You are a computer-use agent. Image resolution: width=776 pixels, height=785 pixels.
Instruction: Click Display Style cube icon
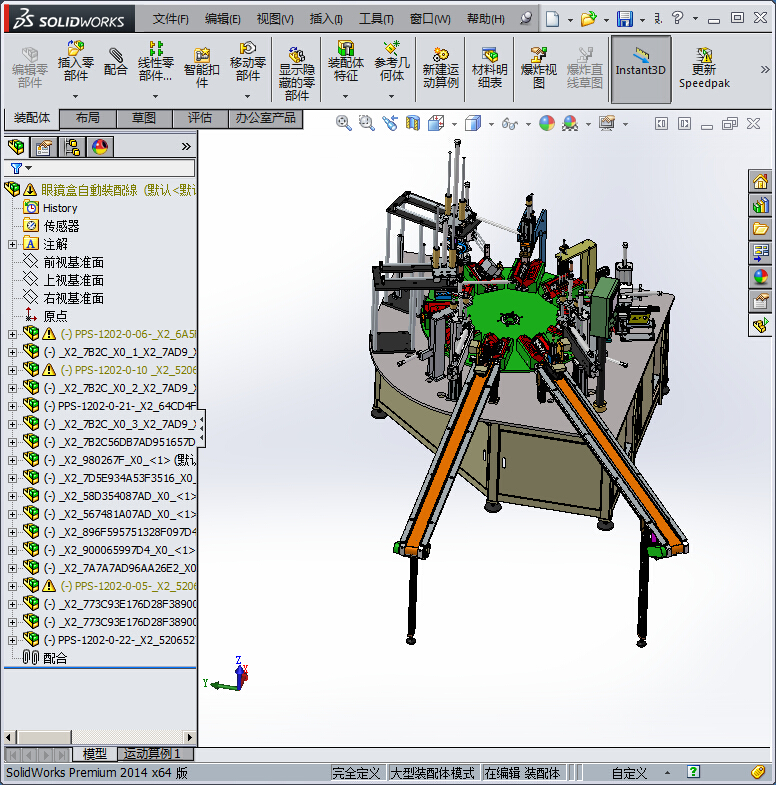[473, 123]
